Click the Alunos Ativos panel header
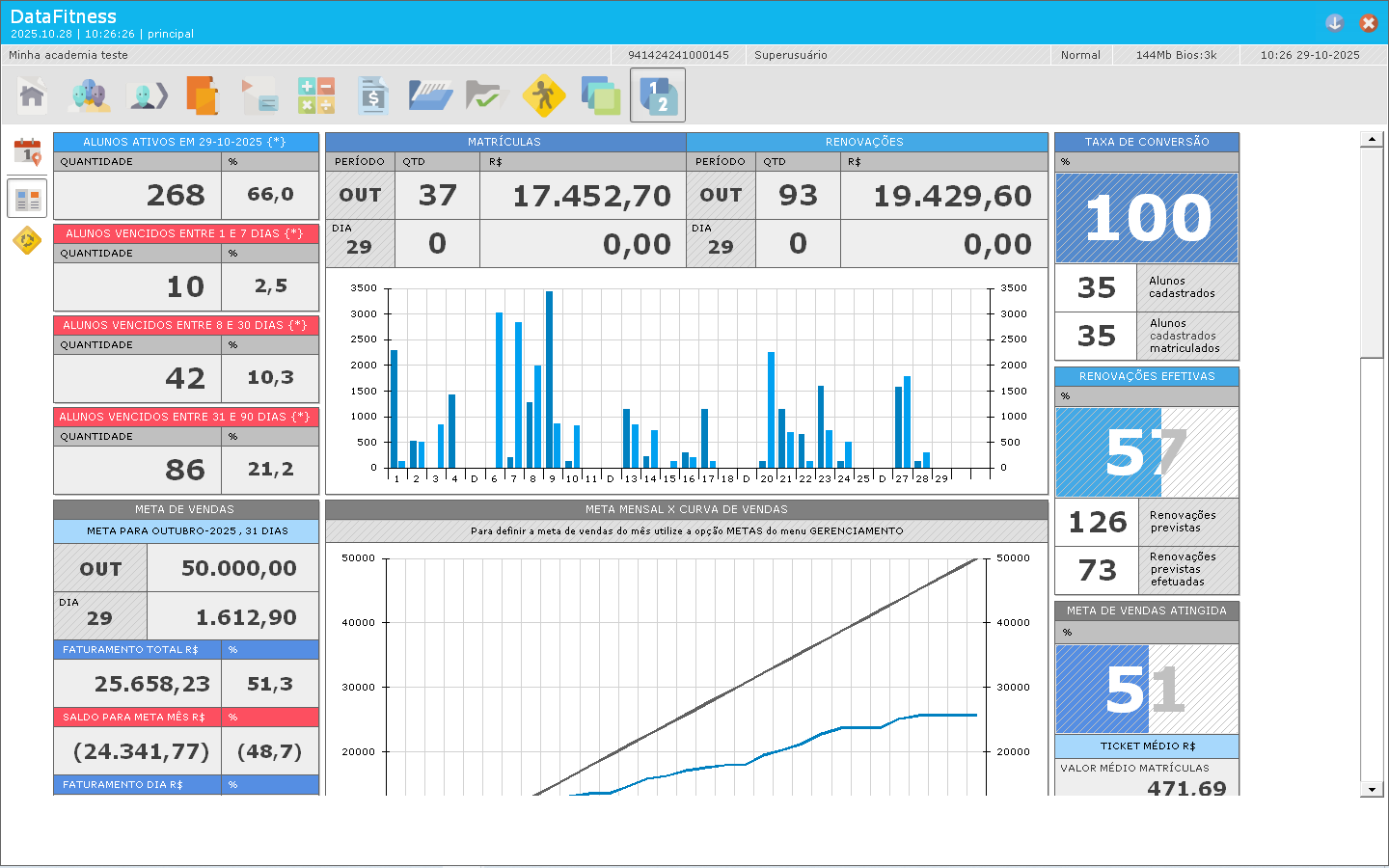 [x=185, y=142]
